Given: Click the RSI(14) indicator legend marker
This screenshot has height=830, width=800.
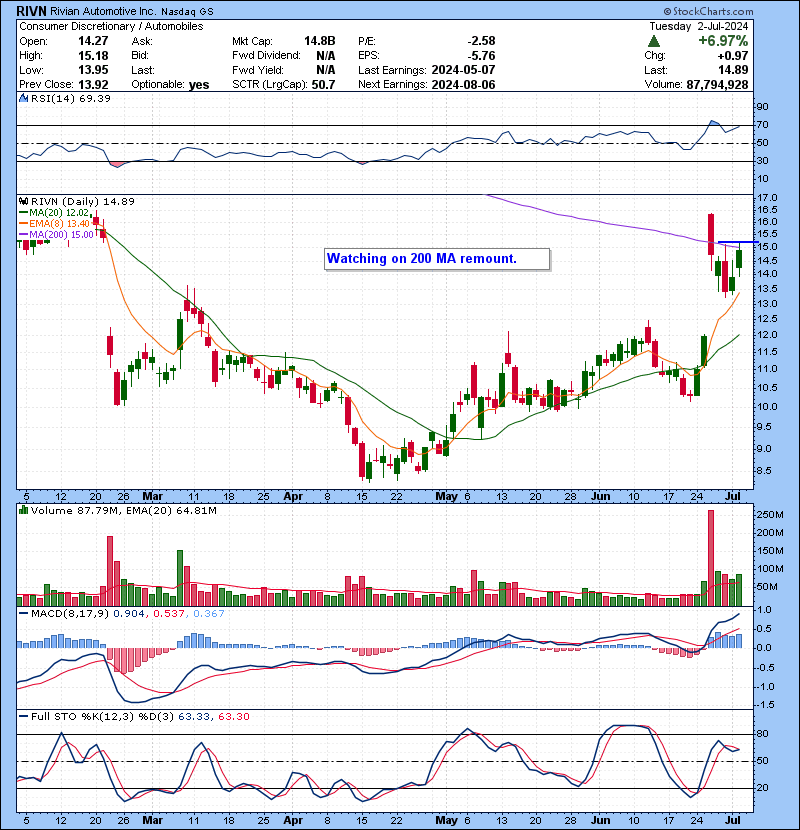Looking at the screenshot, I should (x=22, y=99).
